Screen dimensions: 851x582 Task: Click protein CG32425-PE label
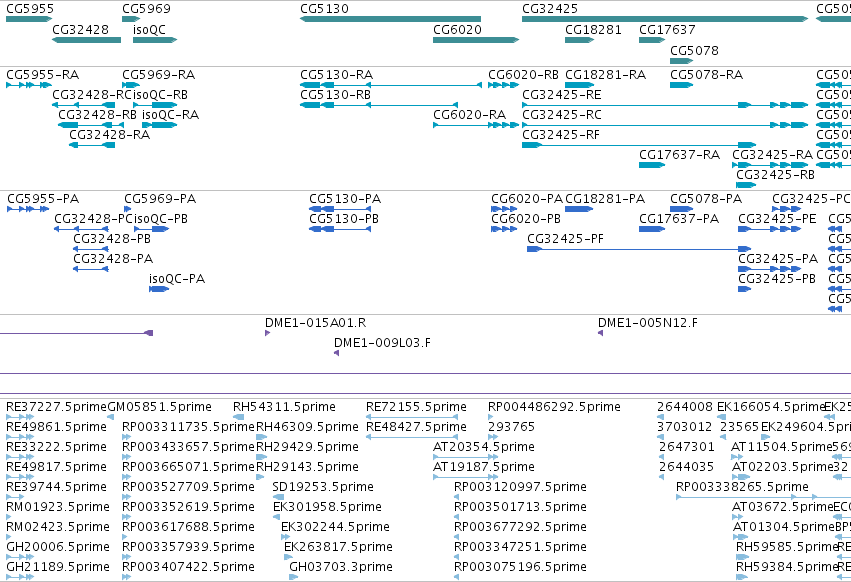pos(777,219)
